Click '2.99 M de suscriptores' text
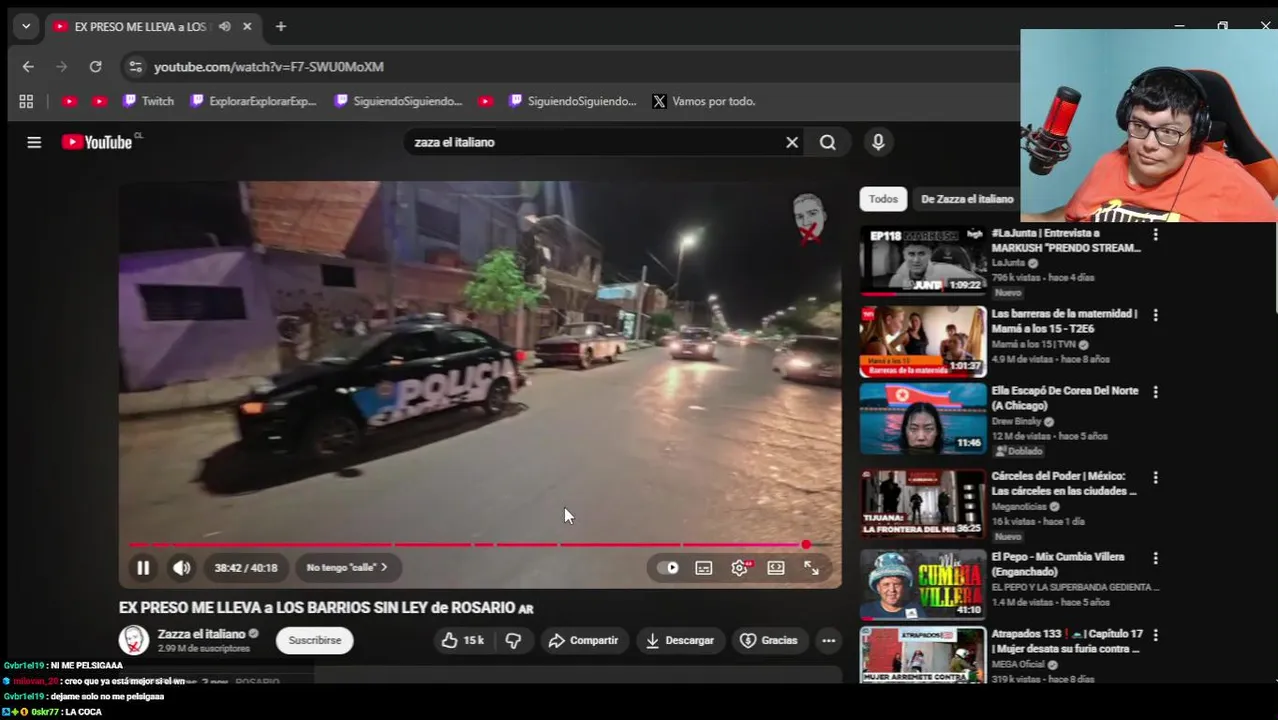 tap(204, 649)
